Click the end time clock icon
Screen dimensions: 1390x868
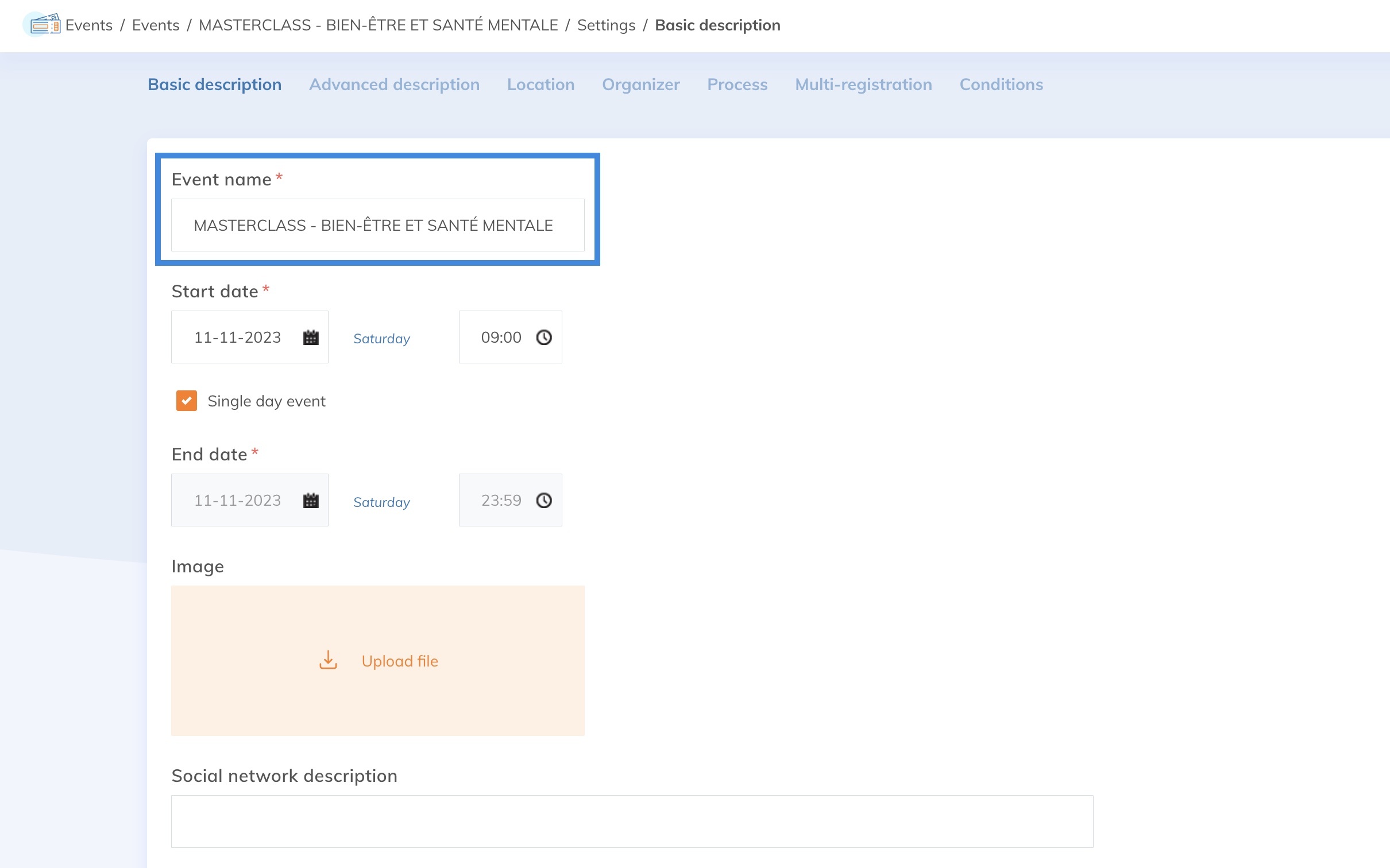[543, 501]
